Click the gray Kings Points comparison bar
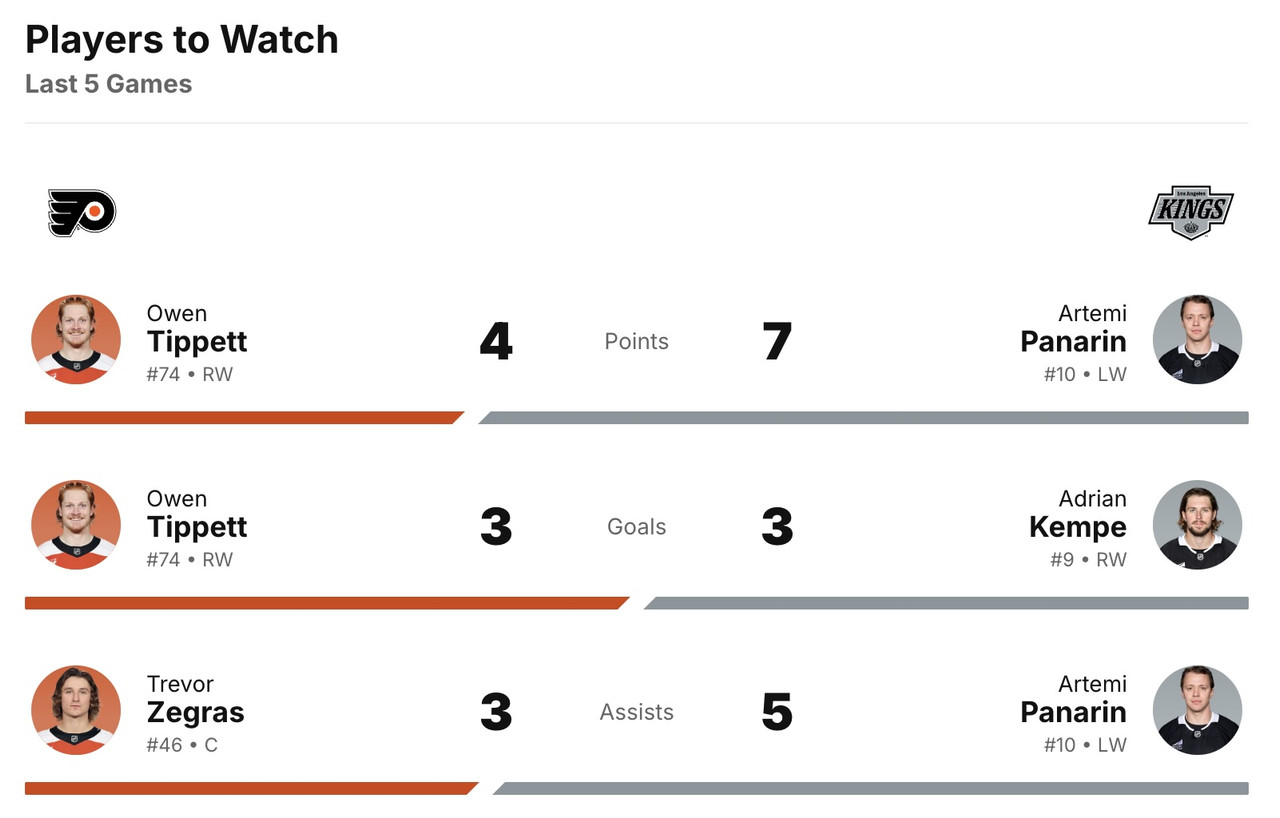 pyautogui.click(x=864, y=418)
